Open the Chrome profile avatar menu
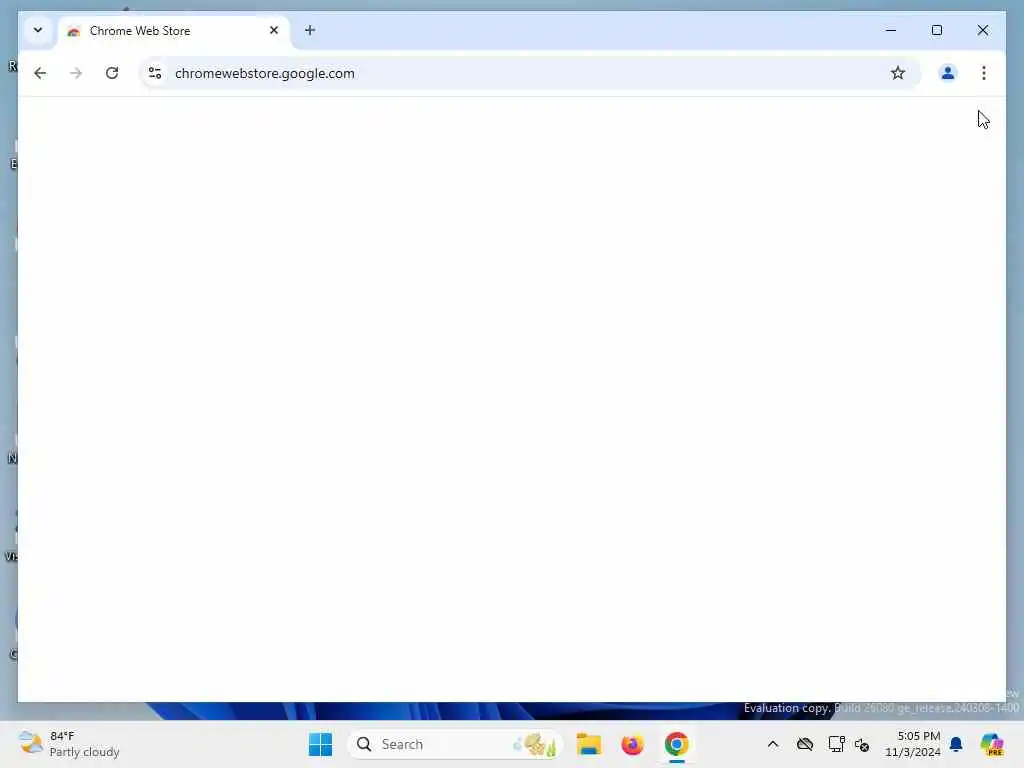 click(x=948, y=73)
